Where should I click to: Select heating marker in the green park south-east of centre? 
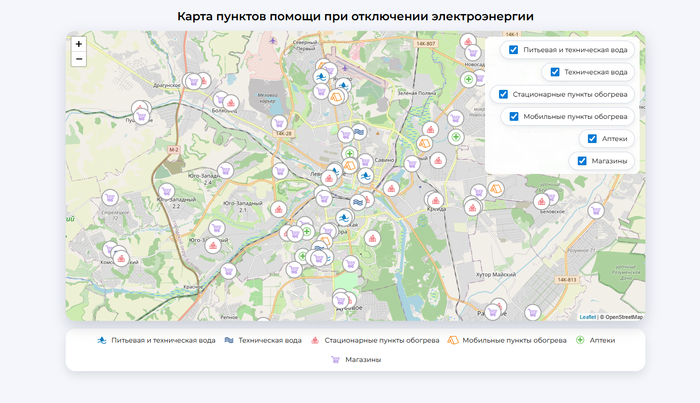[372, 239]
